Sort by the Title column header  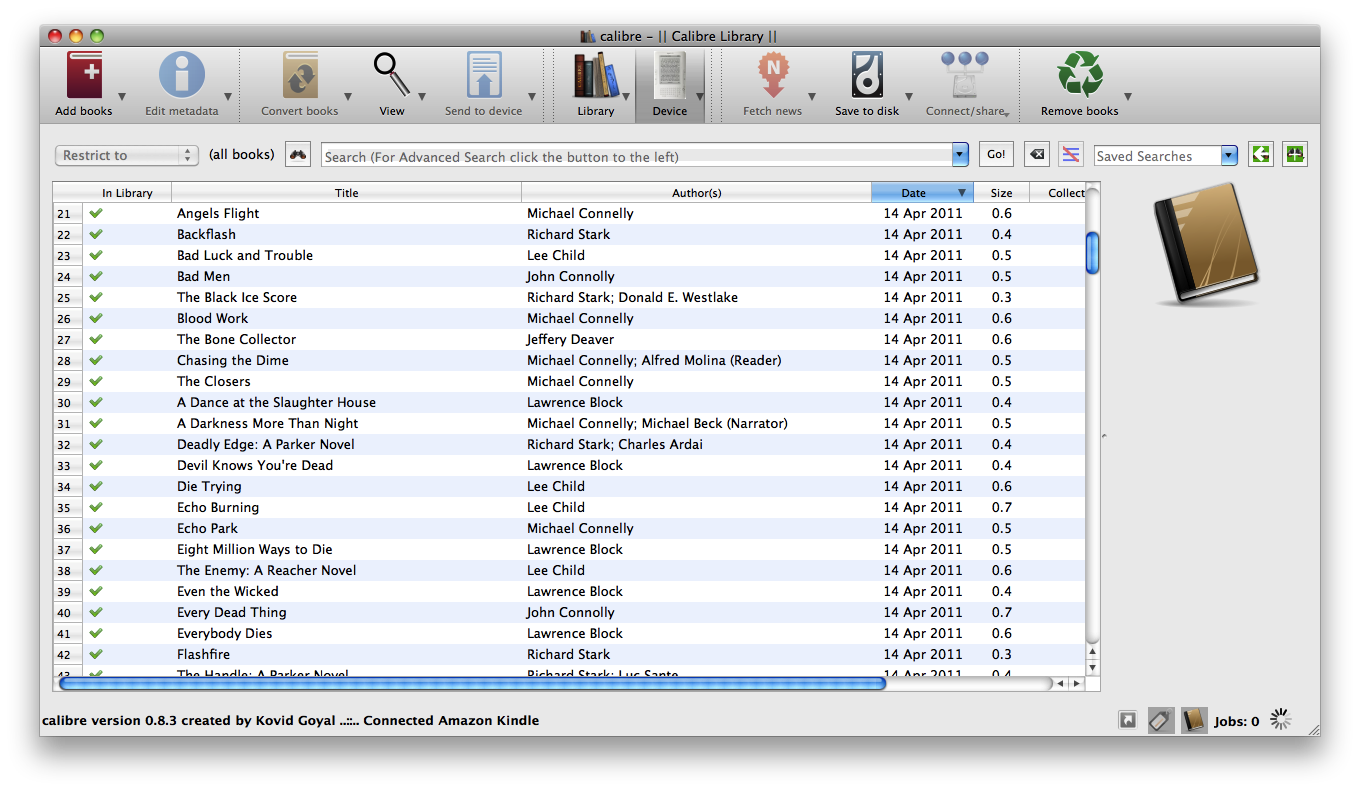click(346, 193)
